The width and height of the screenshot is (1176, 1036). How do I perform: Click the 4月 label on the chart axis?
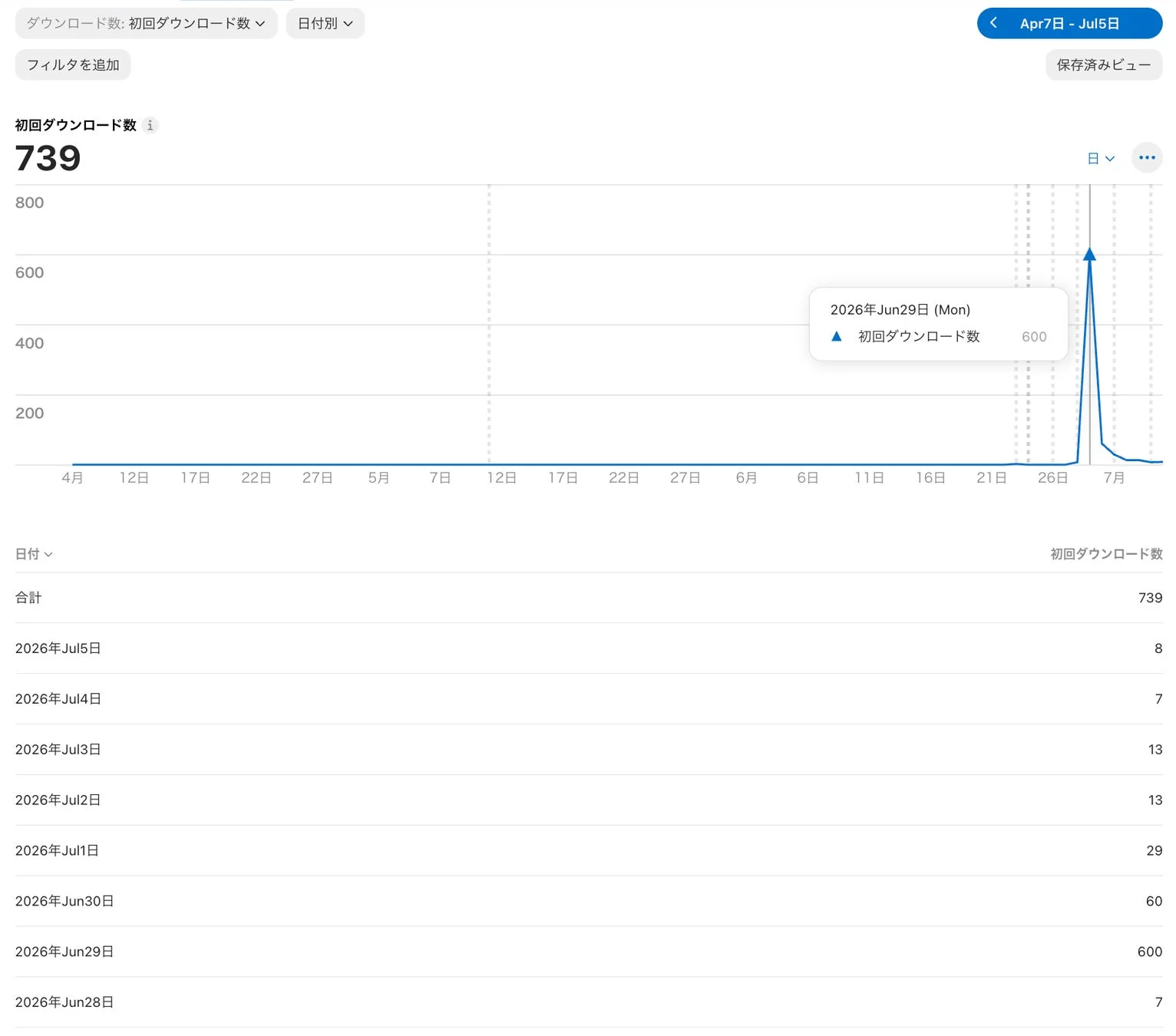coord(72,478)
